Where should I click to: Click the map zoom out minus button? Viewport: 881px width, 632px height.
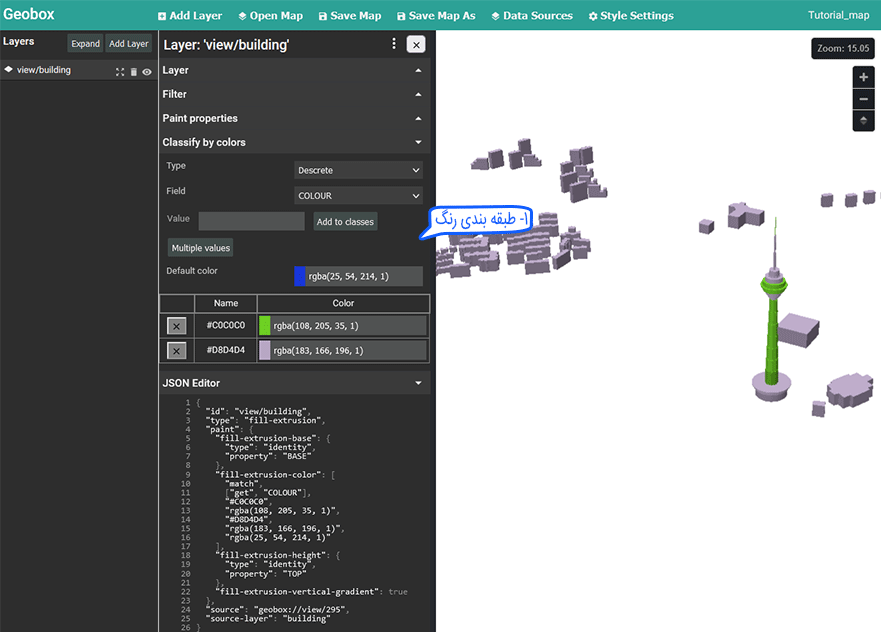(x=863, y=99)
